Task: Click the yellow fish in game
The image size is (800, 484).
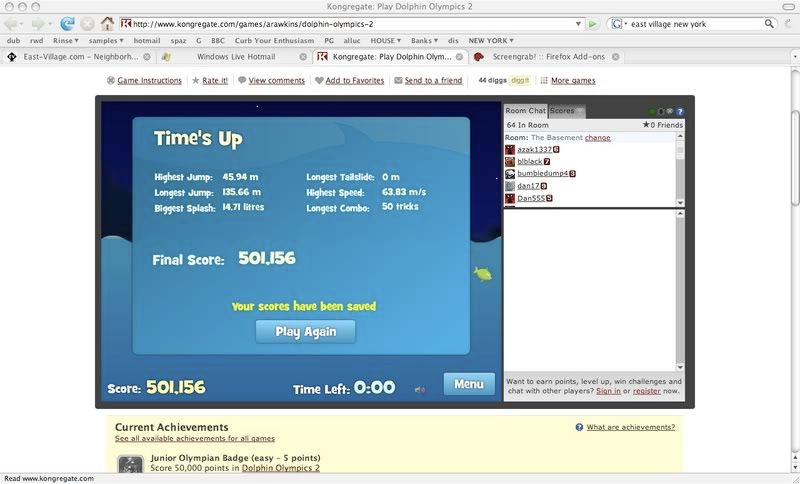Action: click(482, 274)
